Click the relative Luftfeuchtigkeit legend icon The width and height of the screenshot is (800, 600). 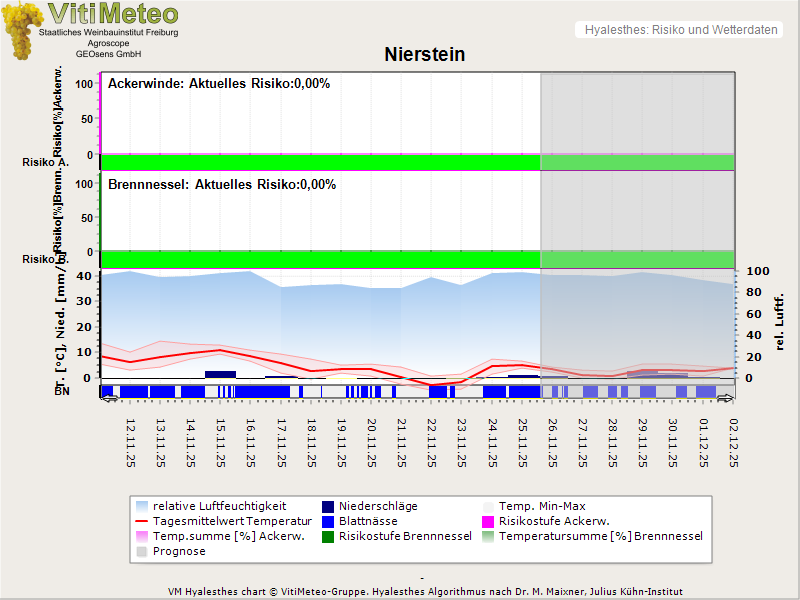pos(141,506)
